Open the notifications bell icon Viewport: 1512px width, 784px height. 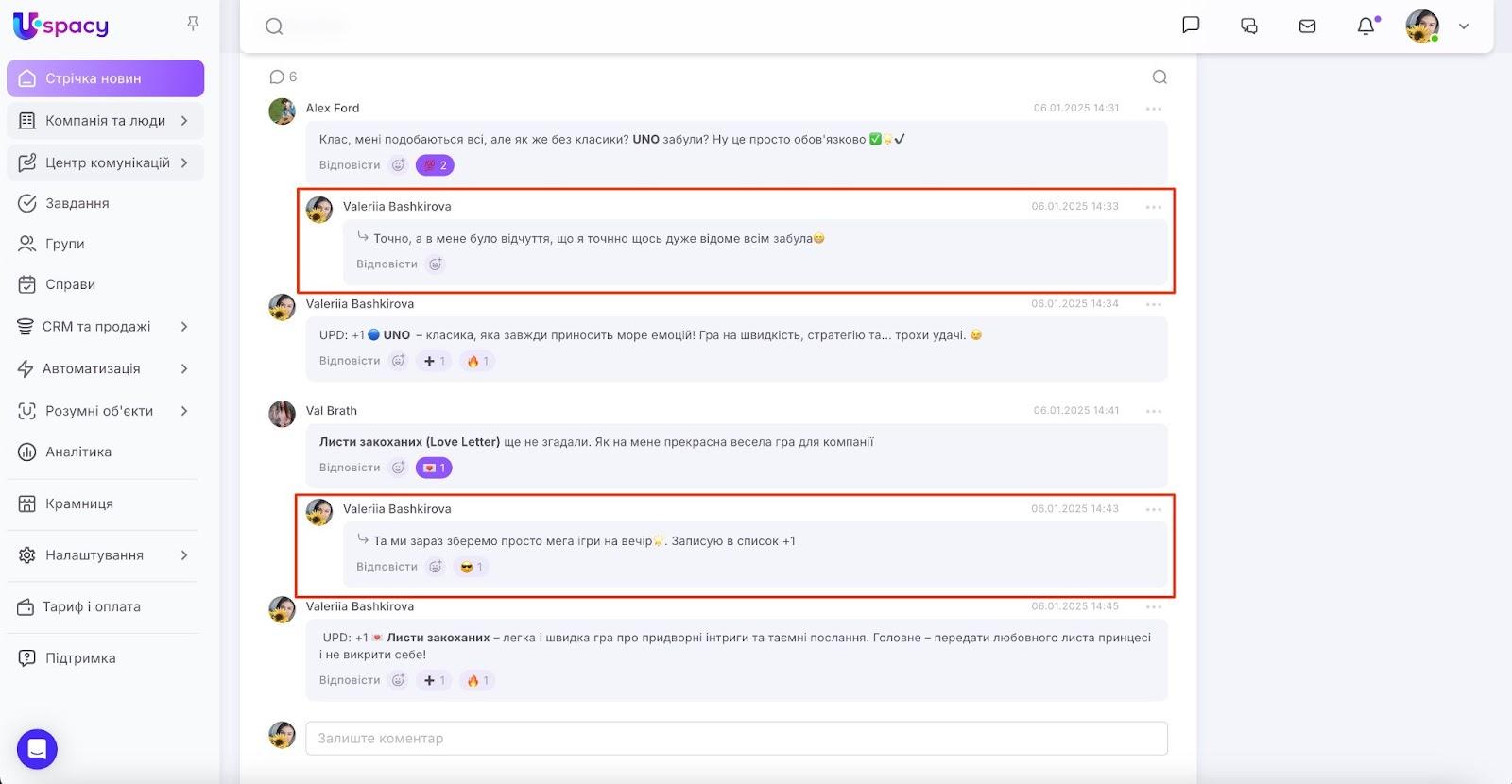click(x=1366, y=26)
